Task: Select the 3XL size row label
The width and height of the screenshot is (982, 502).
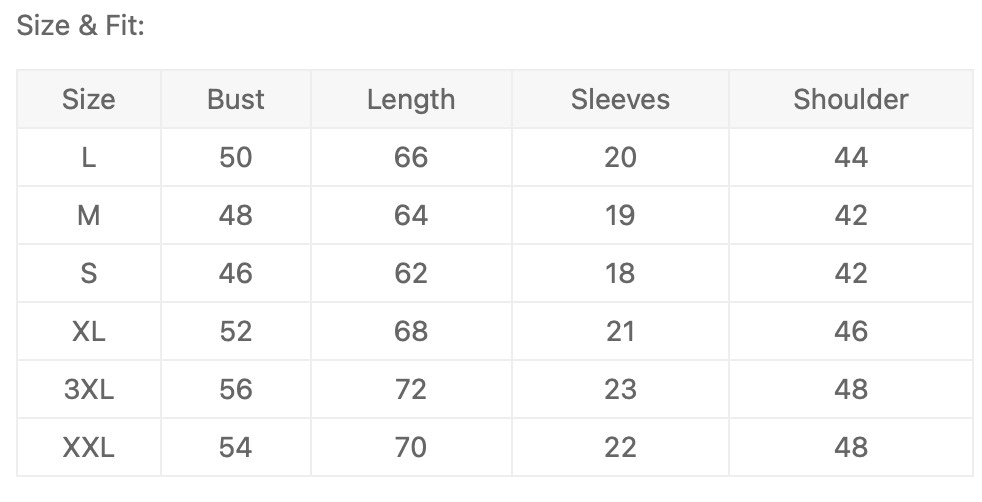Action: coord(89,389)
